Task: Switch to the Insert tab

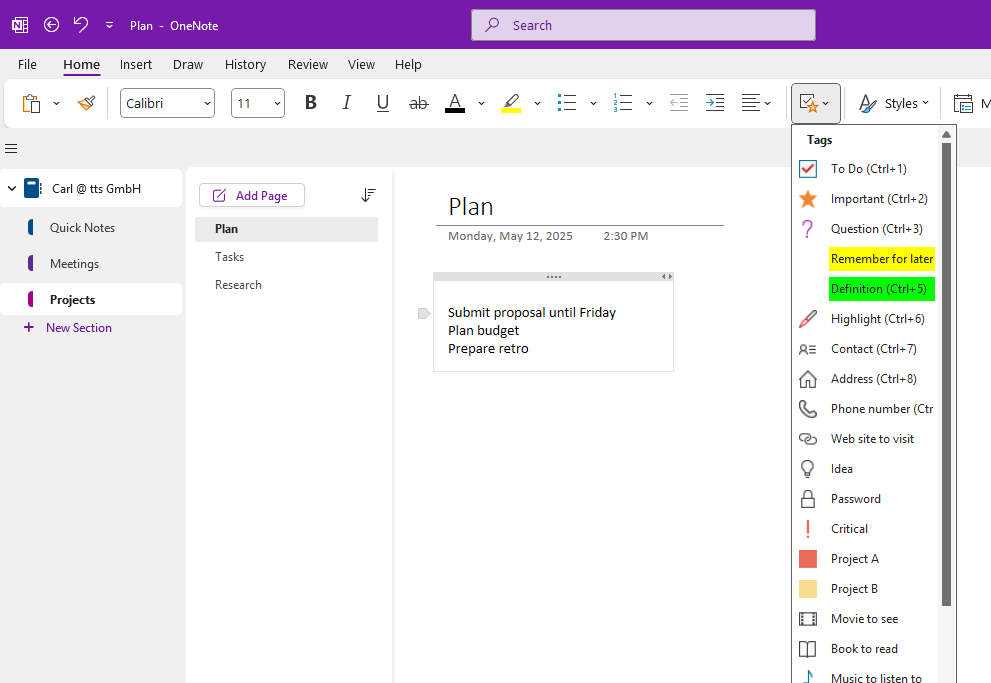Action: (136, 64)
